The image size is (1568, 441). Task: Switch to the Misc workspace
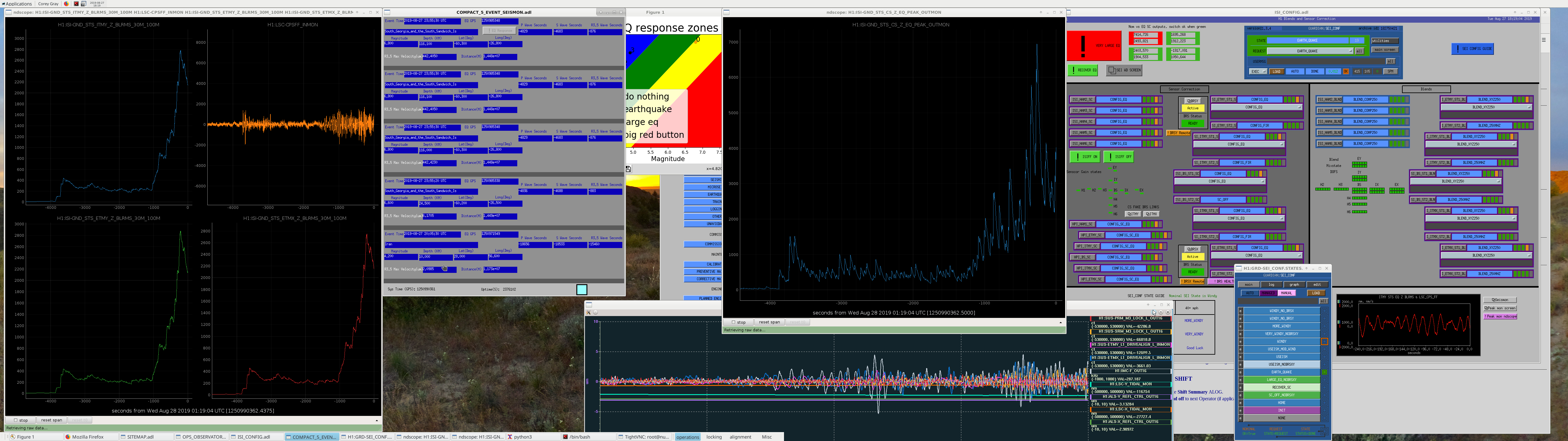[x=767, y=437]
